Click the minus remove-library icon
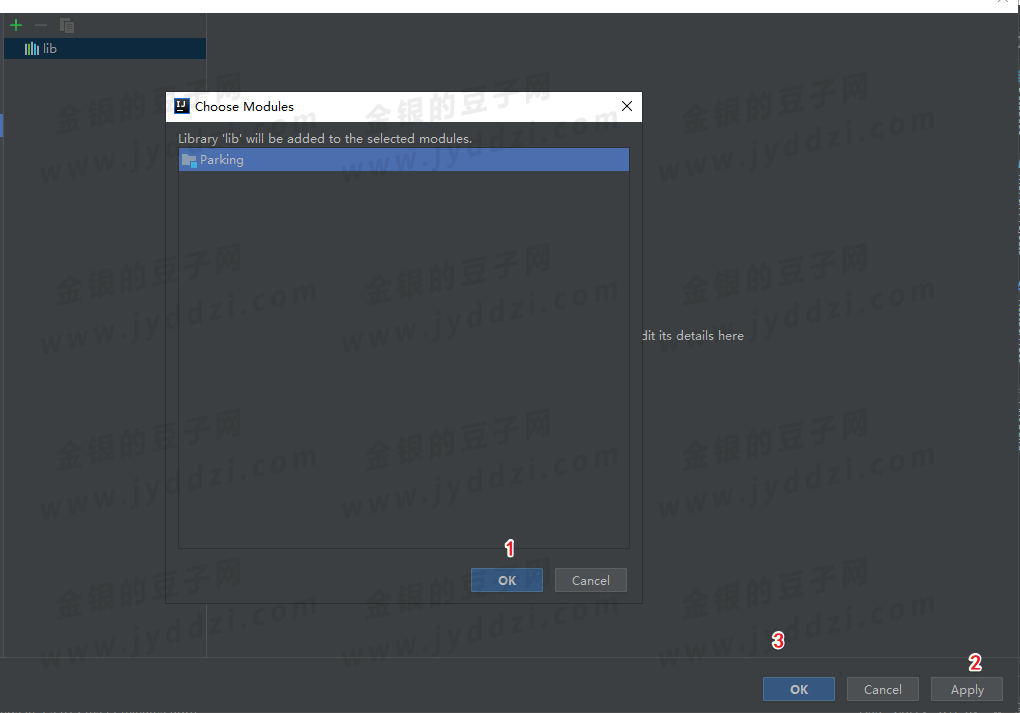The height and width of the screenshot is (713, 1020). pyautogui.click(x=41, y=25)
